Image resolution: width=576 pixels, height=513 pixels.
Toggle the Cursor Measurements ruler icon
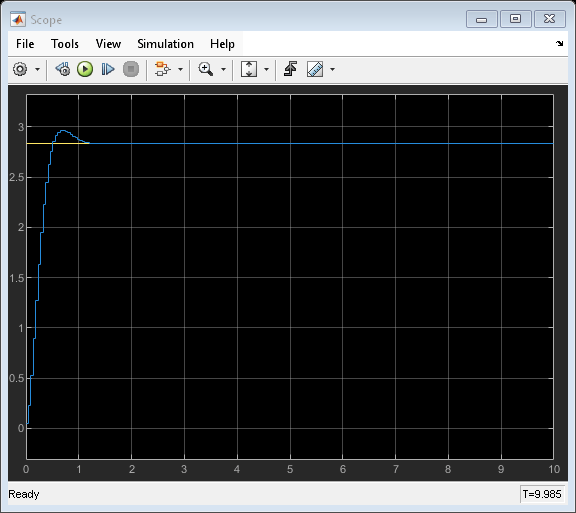(315, 69)
